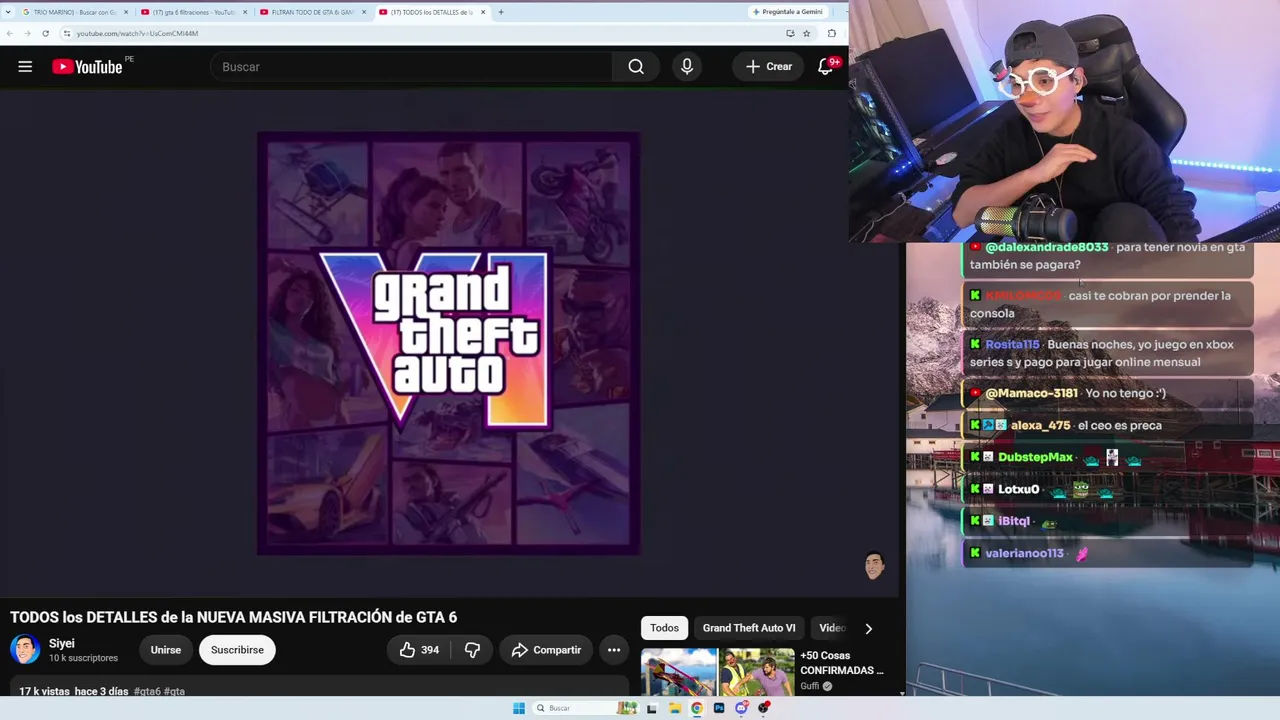This screenshot has width=1280, height=720.
Task: Click the browser address bar URL
Action: [137, 33]
